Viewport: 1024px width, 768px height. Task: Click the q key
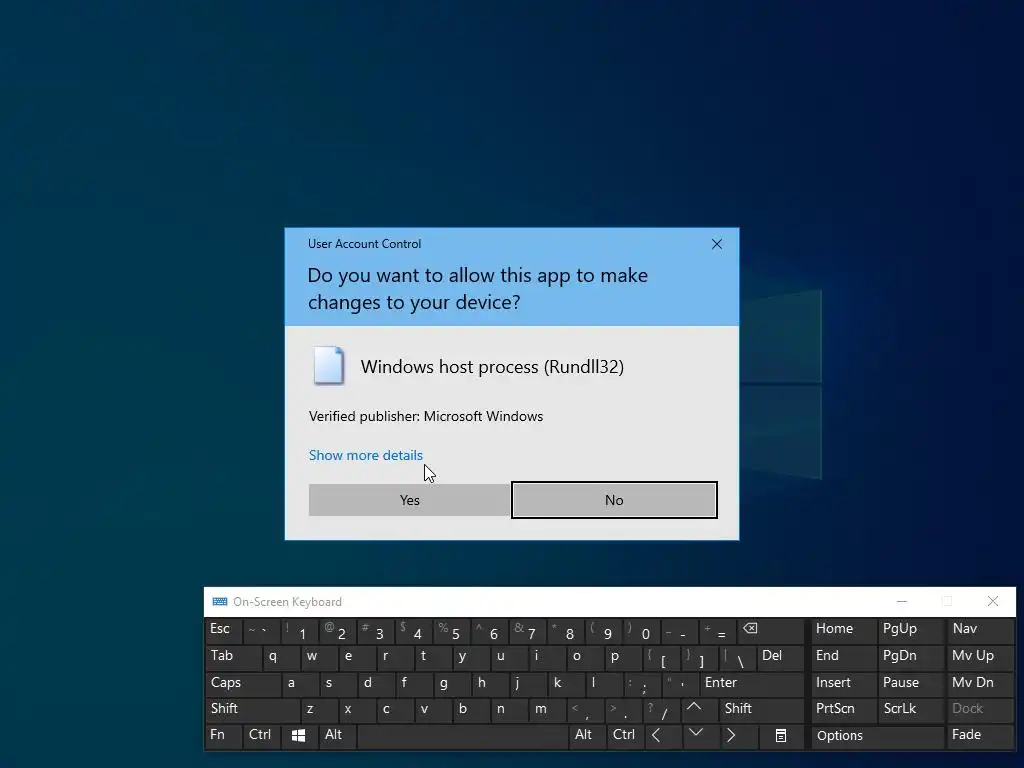[281, 657]
